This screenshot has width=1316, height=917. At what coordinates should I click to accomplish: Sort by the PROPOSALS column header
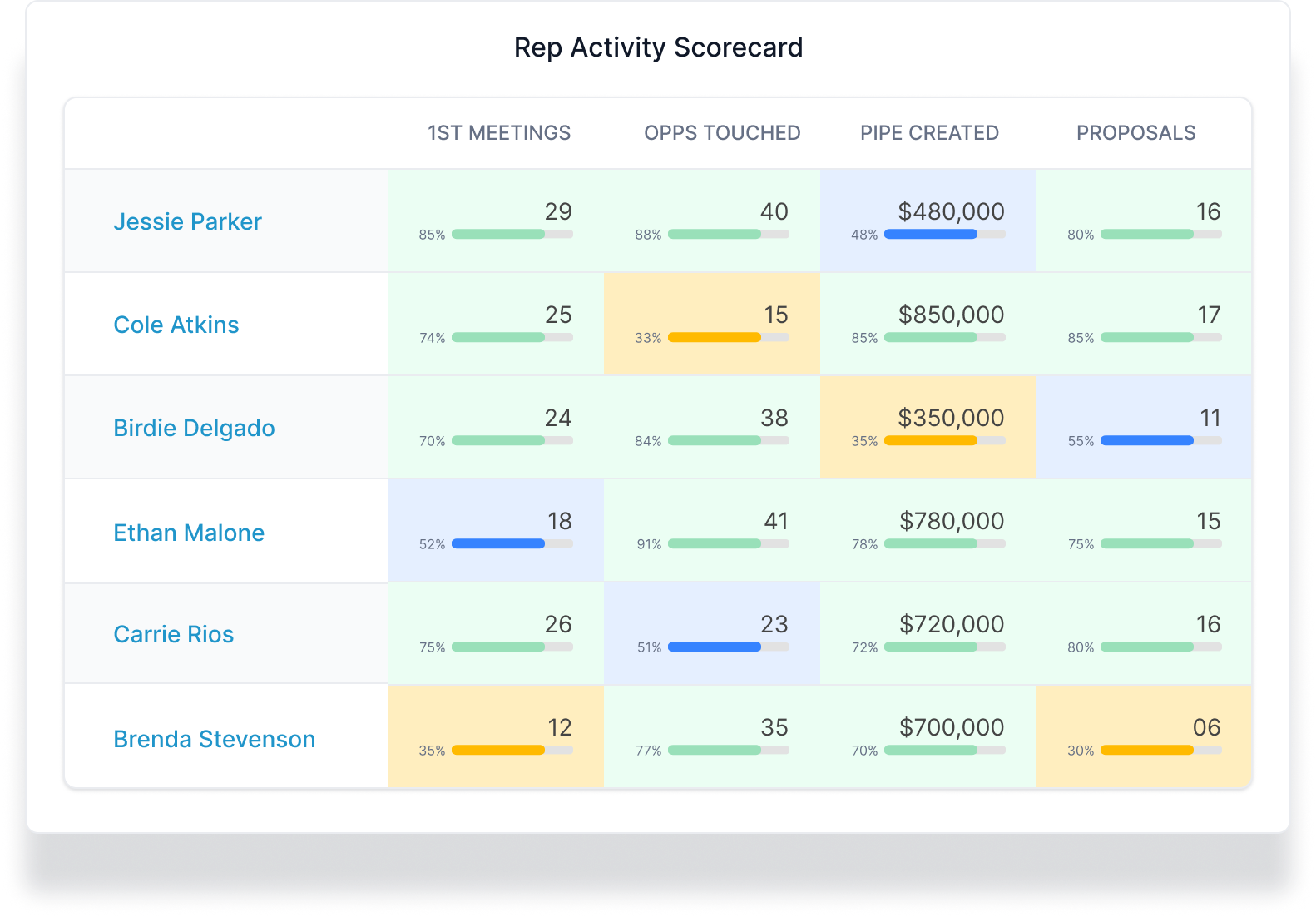click(x=1136, y=133)
